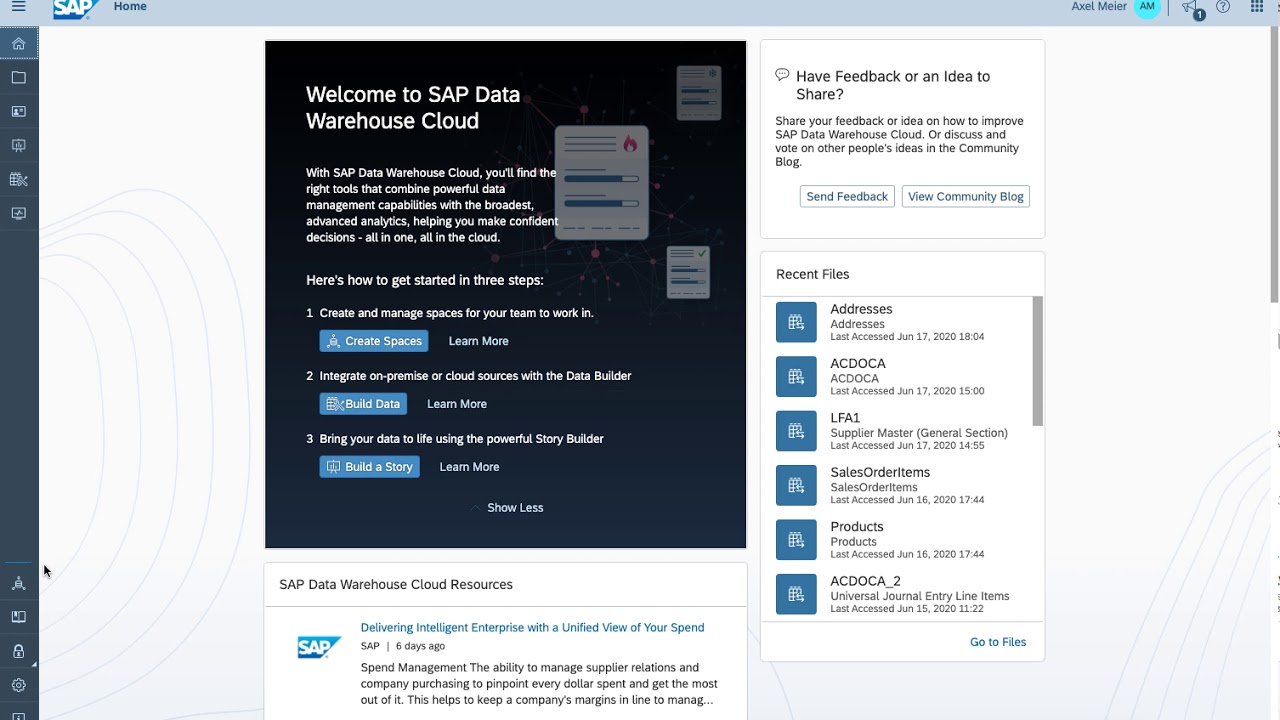Image resolution: width=1280 pixels, height=720 pixels.
Task: Click the Products file icon
Action: coord(796,539)
